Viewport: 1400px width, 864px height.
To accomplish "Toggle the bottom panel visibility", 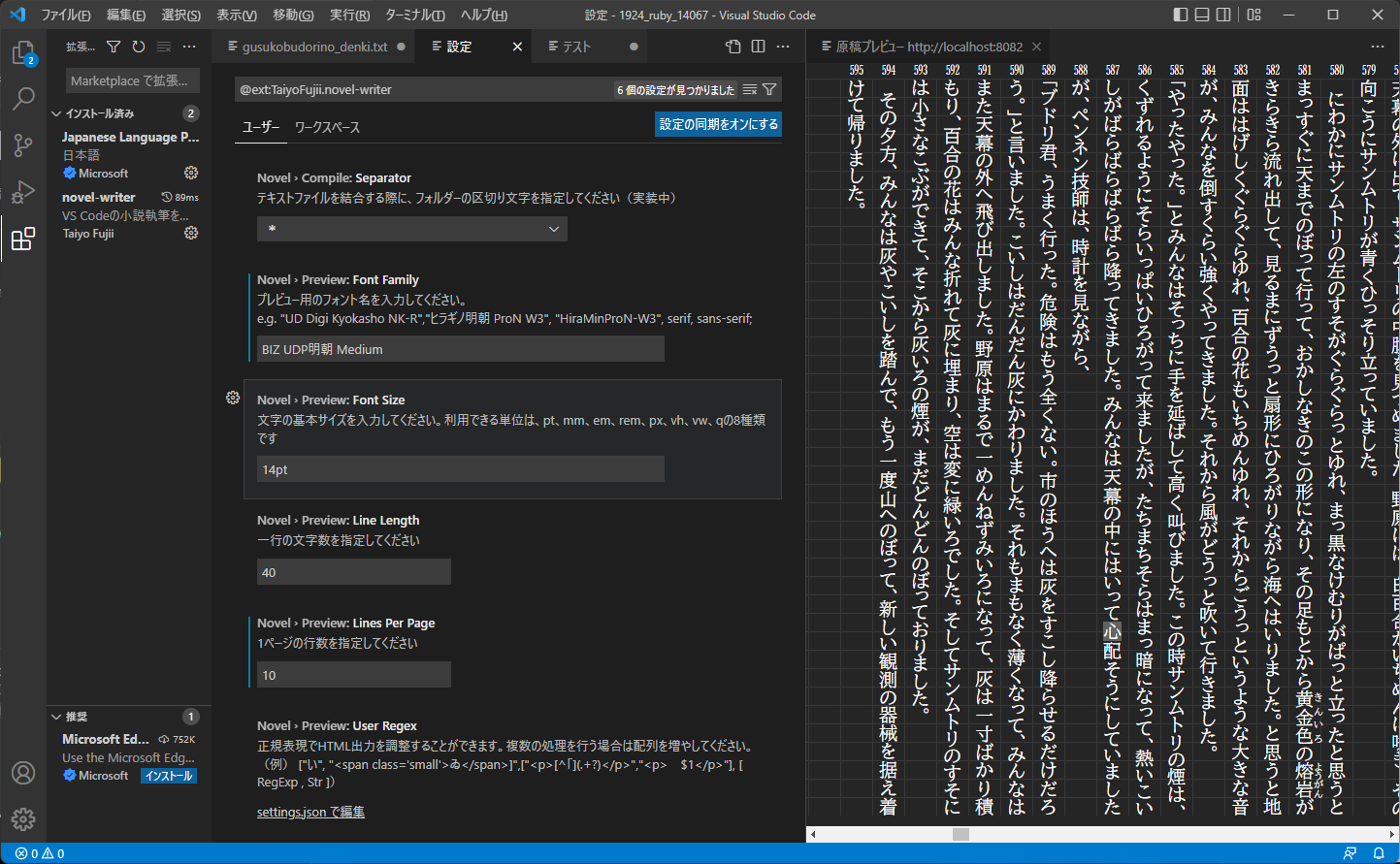I will [1202, 15].
